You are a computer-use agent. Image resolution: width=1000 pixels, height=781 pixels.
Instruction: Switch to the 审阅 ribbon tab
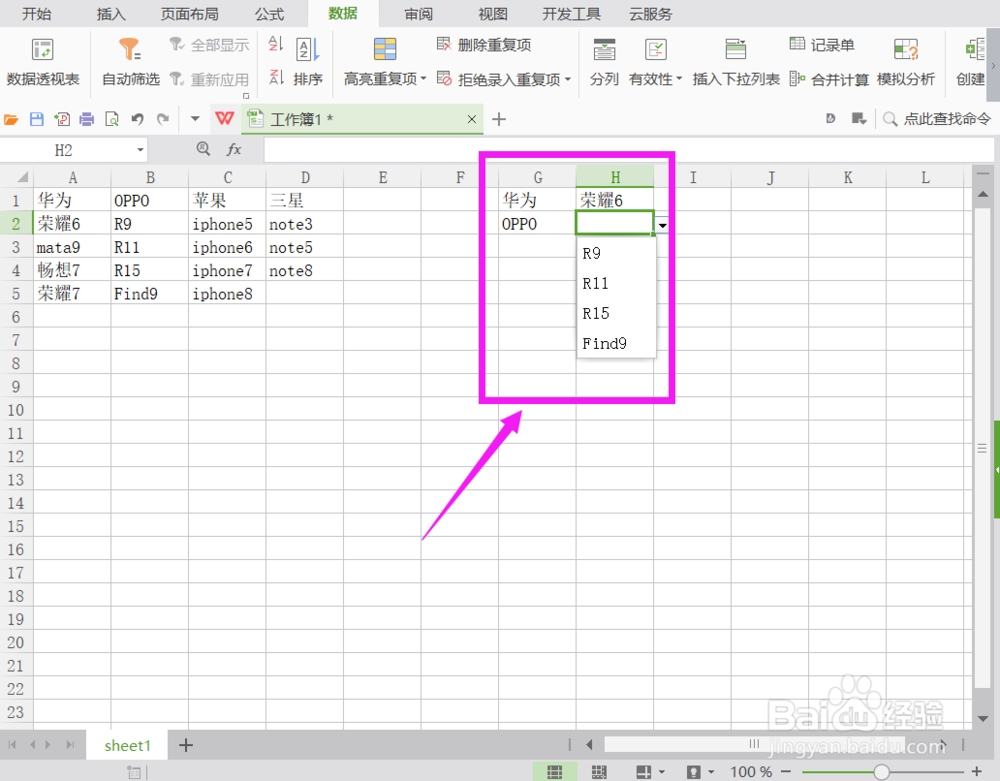418,14
